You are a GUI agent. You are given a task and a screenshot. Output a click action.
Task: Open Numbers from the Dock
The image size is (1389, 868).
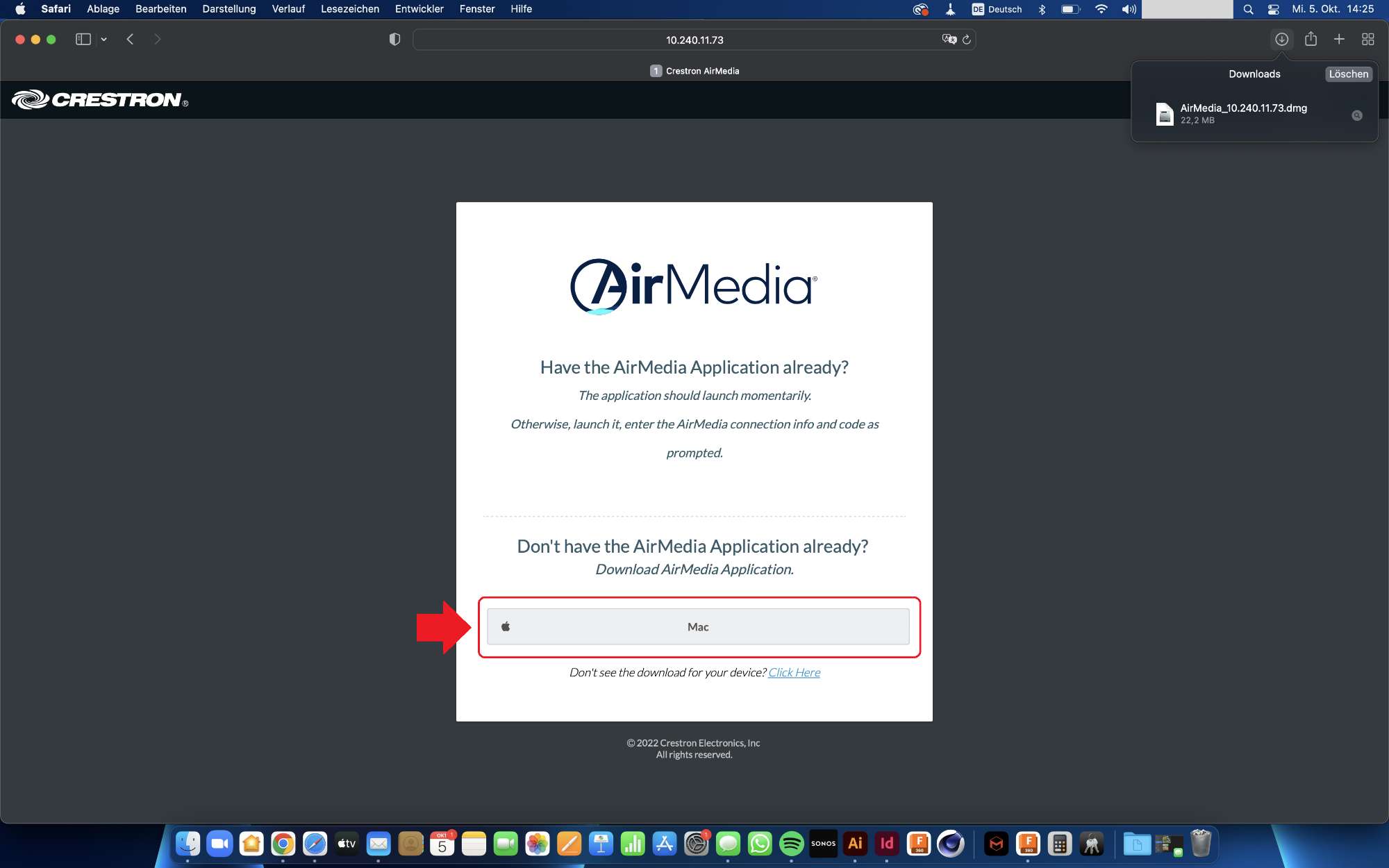[x=633, y=844]
